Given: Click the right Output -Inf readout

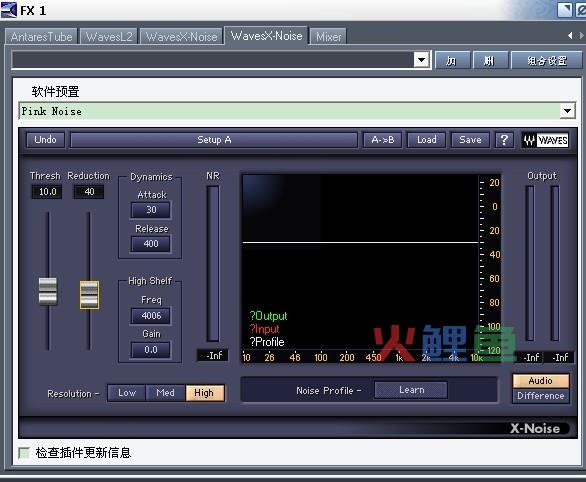Looking at the screenshot, I should (x=559, y=358).
